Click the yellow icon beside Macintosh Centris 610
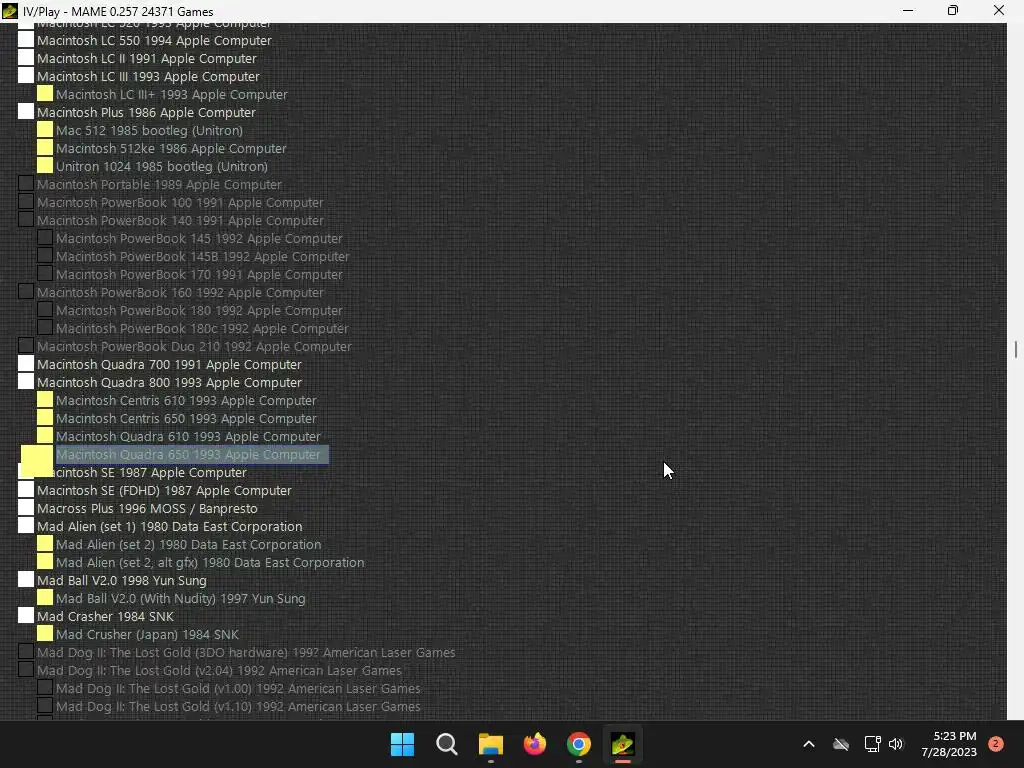The width and height of the screenshot is (1024, 768). click(x=45, y=400)
